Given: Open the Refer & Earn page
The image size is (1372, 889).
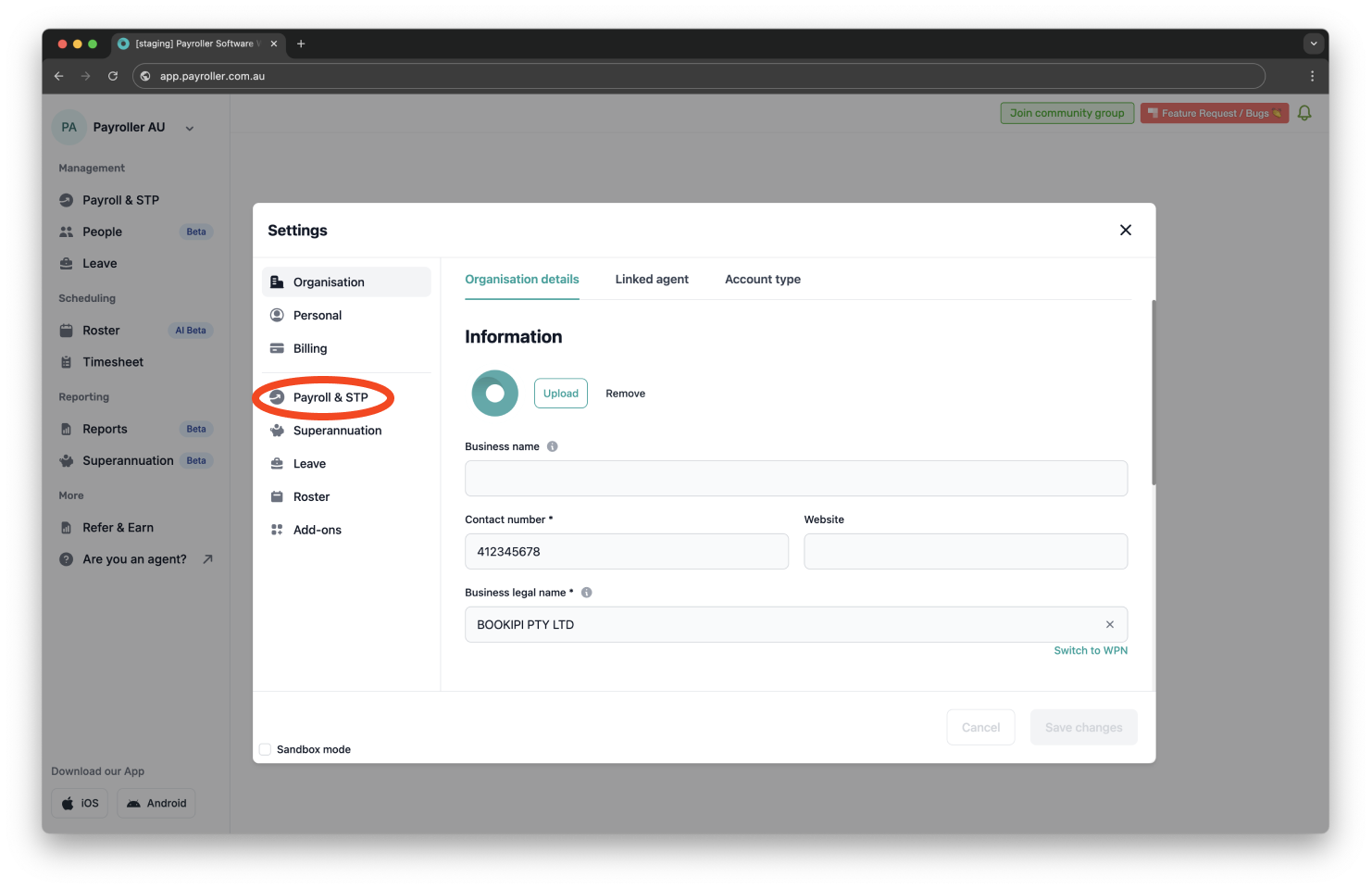Looking at the screenshot, I should [x=118, y=527].
